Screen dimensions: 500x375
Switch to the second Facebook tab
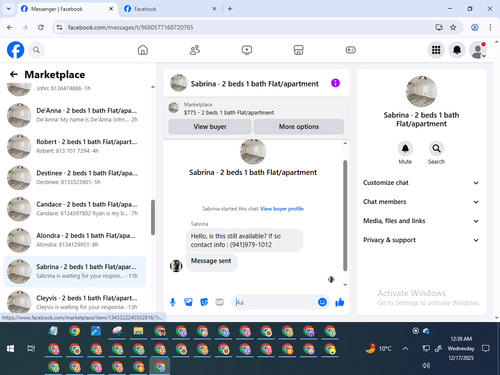pyautogui.click(x=170, y=9)
